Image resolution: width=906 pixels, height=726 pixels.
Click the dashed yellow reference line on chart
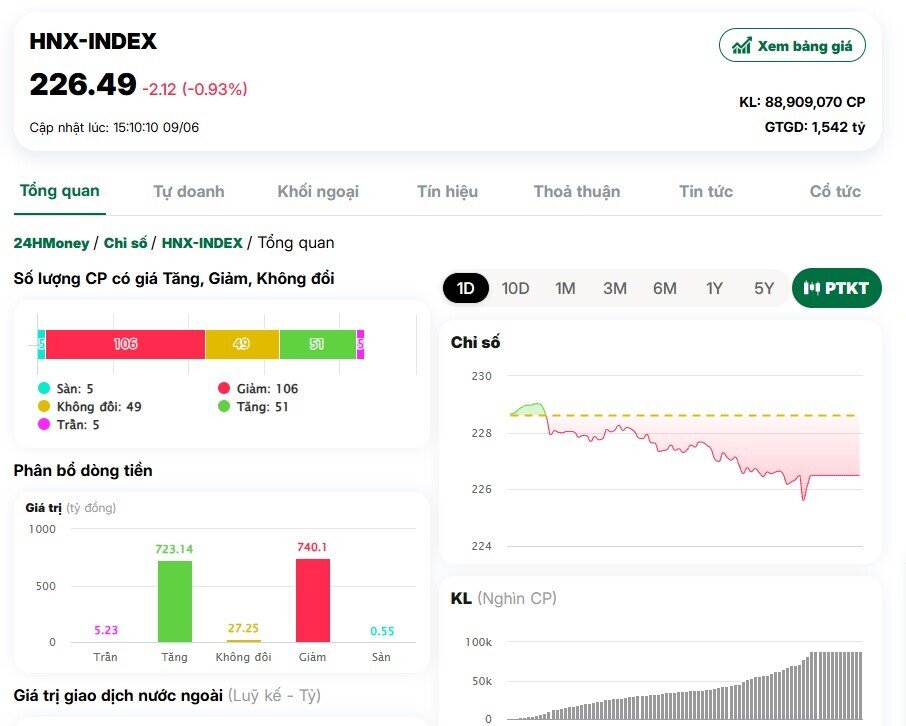click(685, 415)
